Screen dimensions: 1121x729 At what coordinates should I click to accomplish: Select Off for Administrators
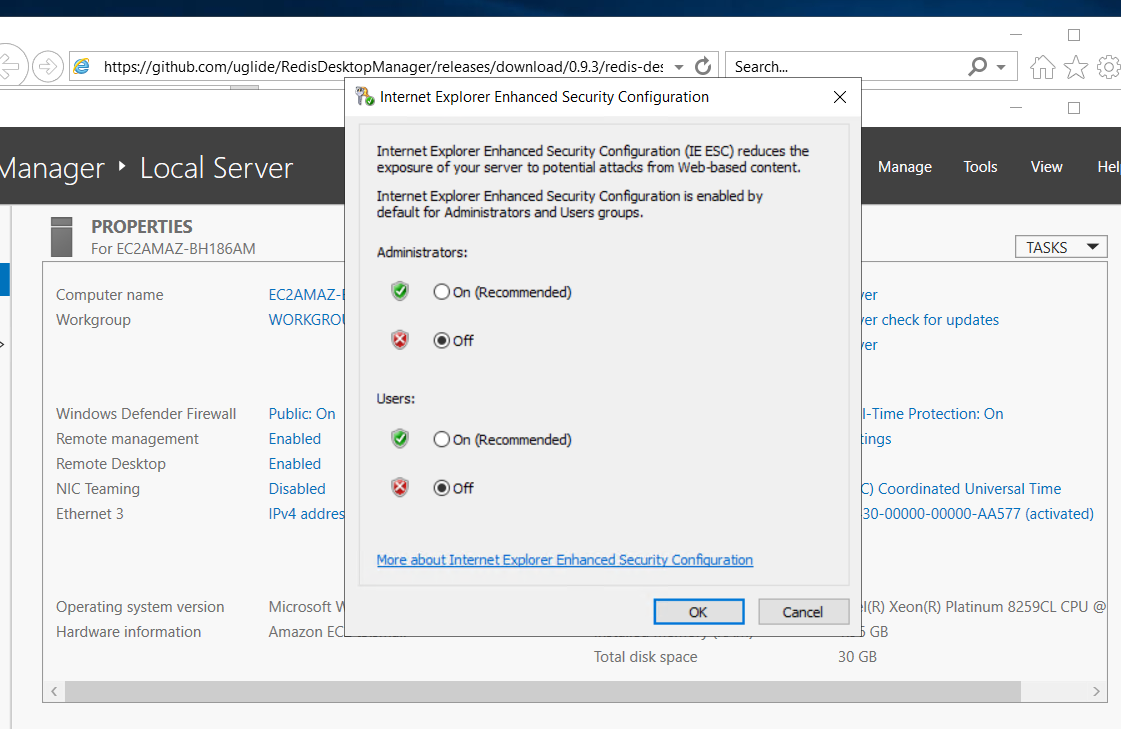442,340
